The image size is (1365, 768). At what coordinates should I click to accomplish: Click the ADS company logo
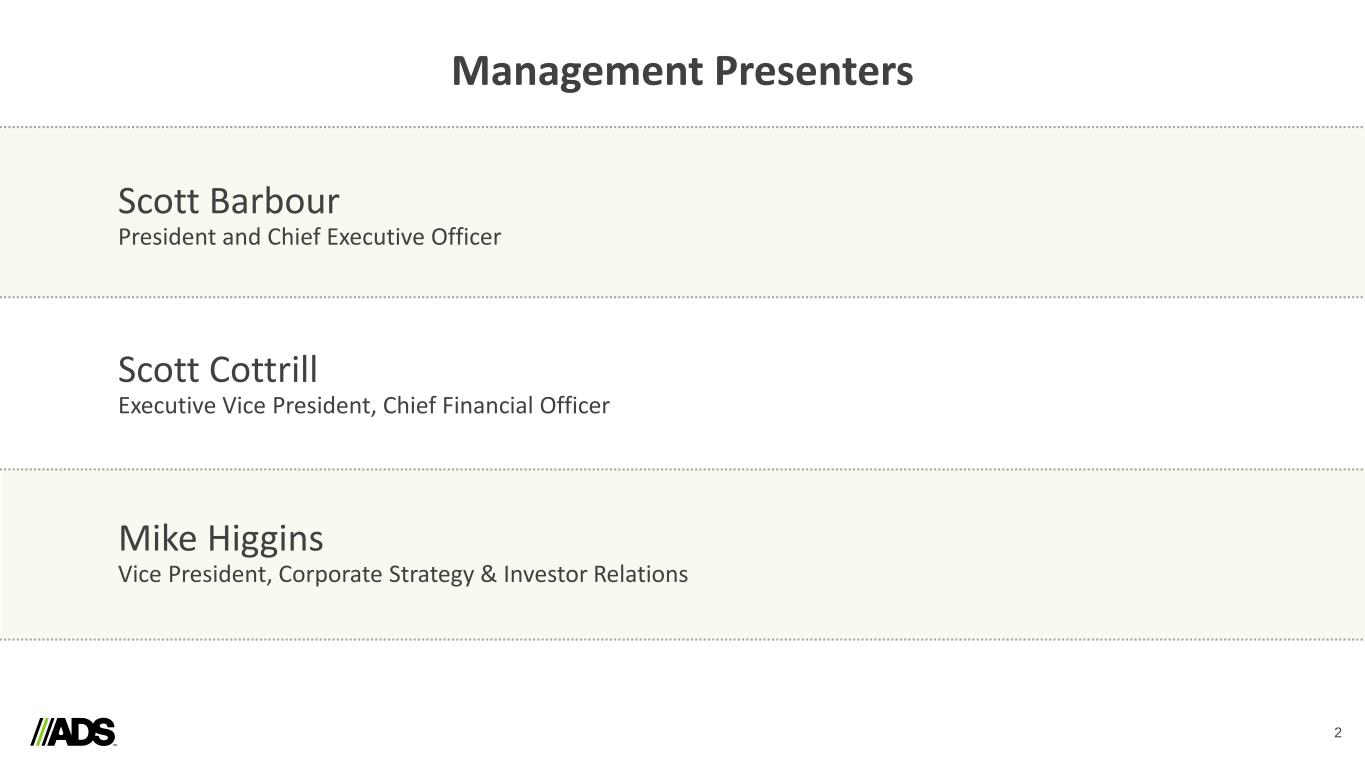(x=74, y=732)
